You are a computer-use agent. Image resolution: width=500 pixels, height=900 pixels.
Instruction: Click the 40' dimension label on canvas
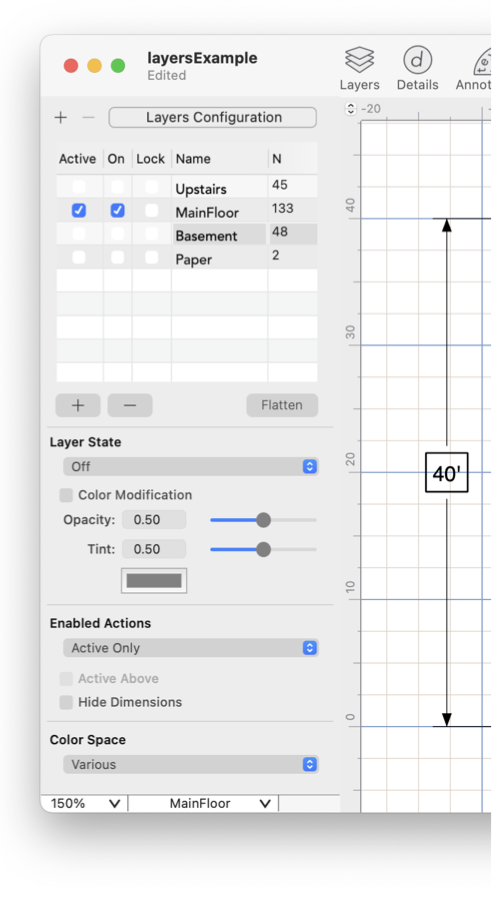(x=447, y=473)
